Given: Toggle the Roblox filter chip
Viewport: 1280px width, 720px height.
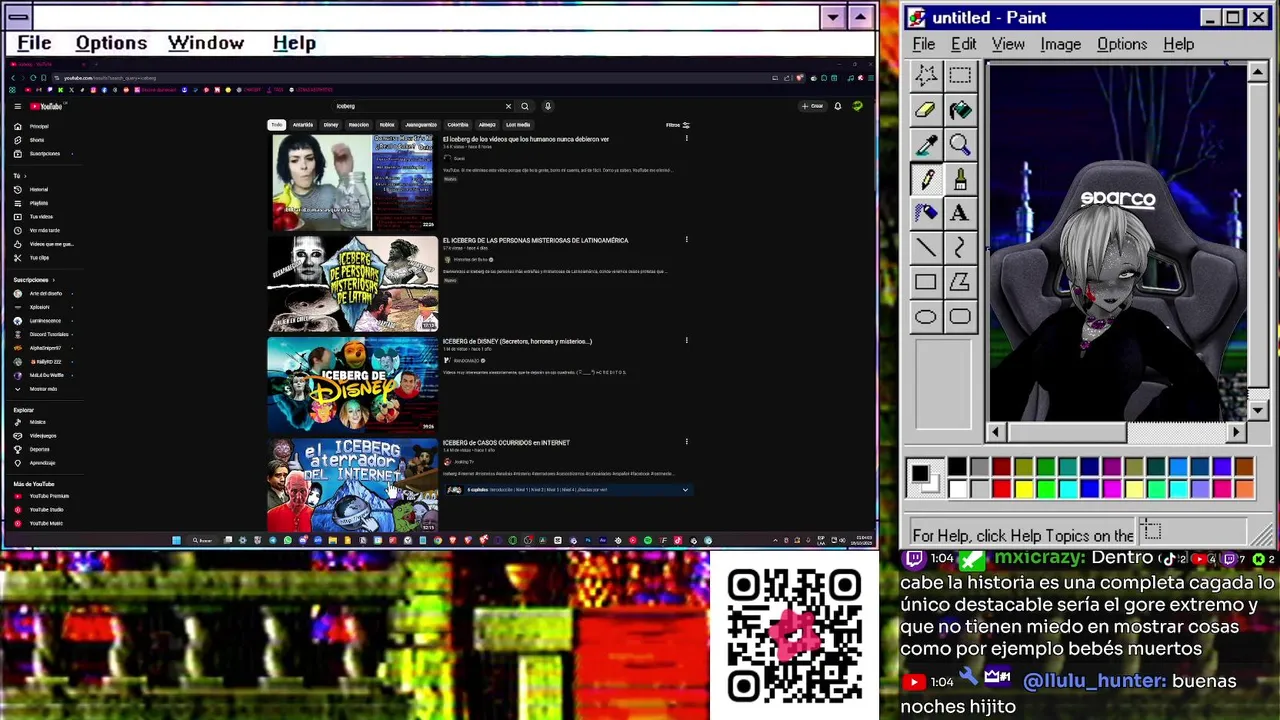Looking at the screenshot, I should click(x=387, y=125).
